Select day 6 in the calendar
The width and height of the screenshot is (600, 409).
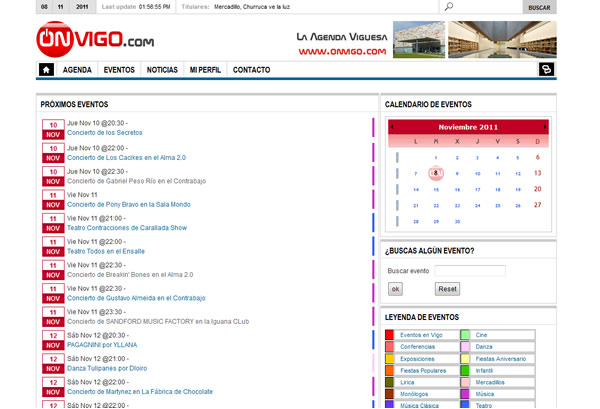pyautogui.click(x=538, y=157)
